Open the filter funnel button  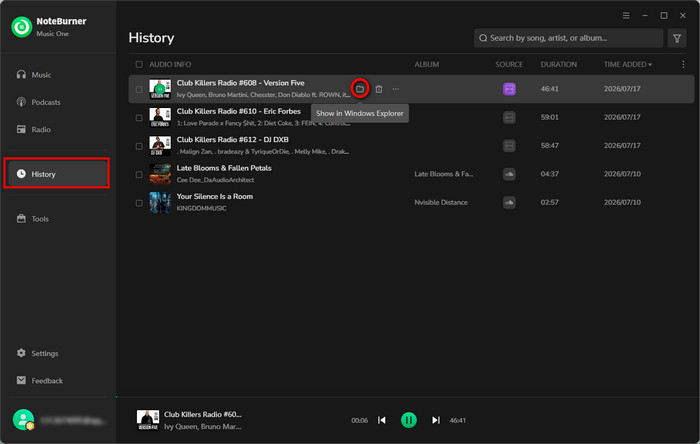point(677,38)
